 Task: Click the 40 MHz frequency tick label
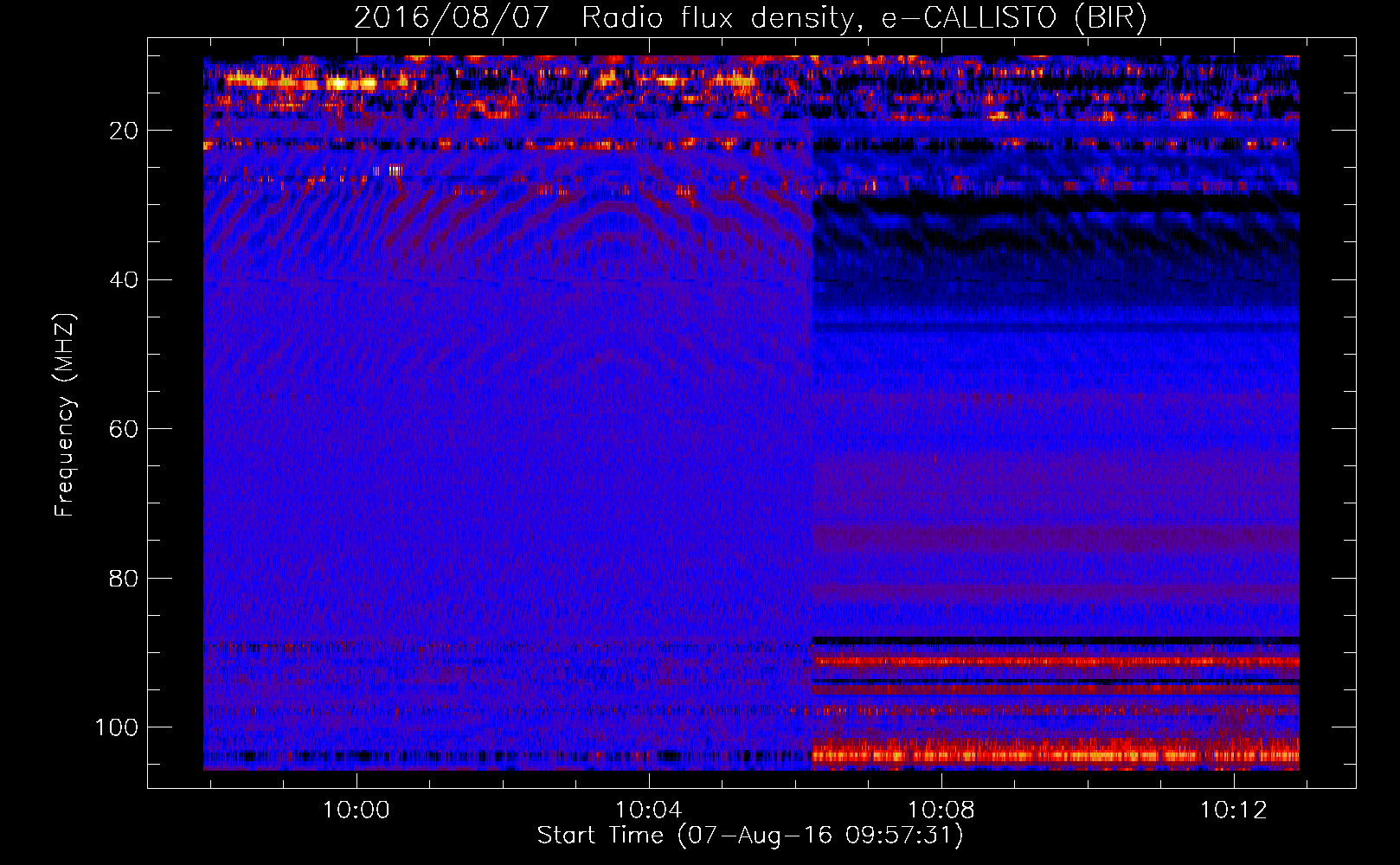(x=124, y=280)
